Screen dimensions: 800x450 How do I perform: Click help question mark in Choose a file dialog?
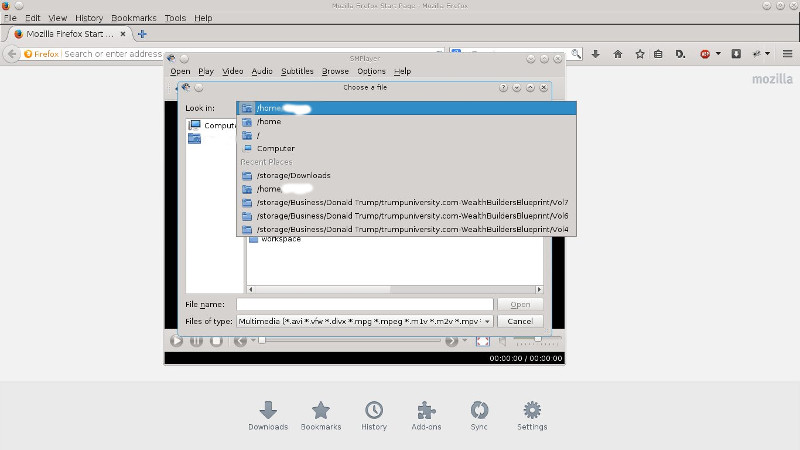pyautogui.click(x=503, y=88)
